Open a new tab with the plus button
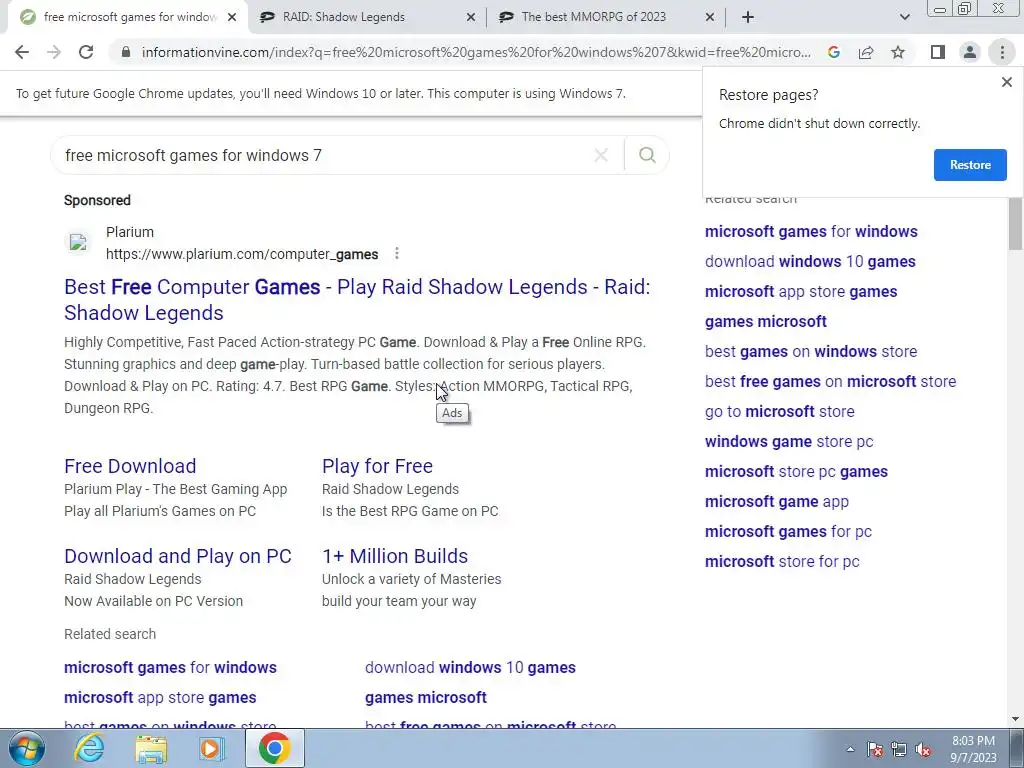 [748, 17]
